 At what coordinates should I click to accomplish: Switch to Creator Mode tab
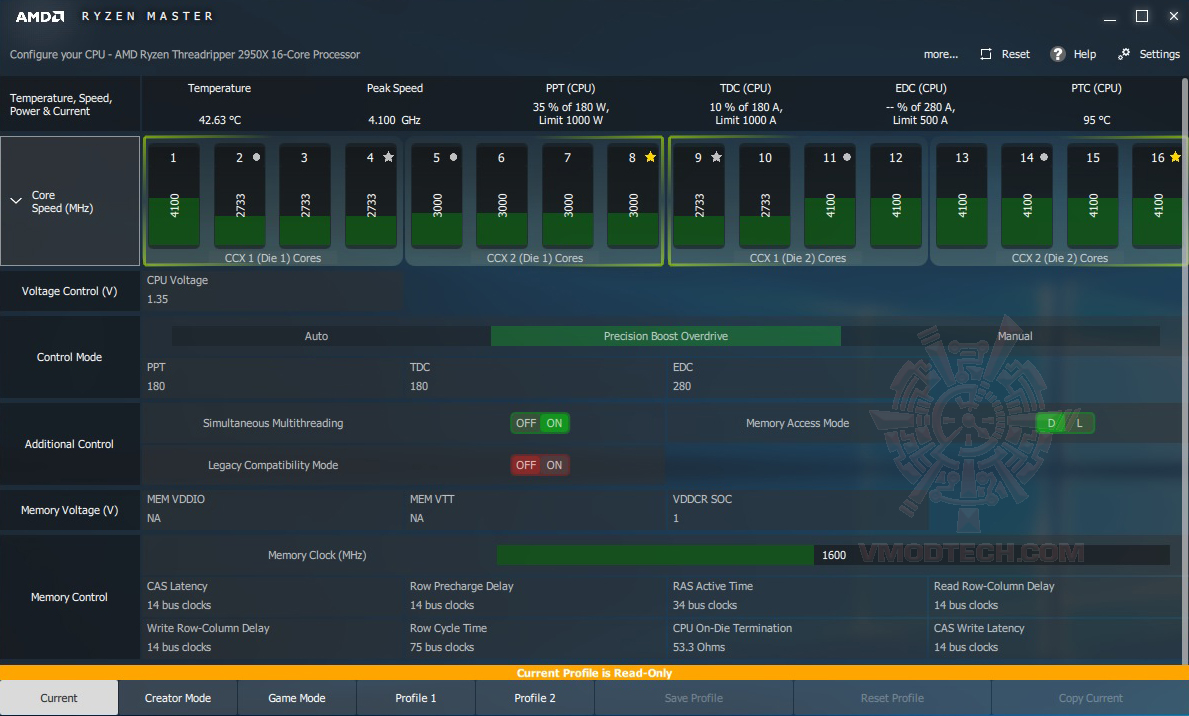[x=178, y=698]
